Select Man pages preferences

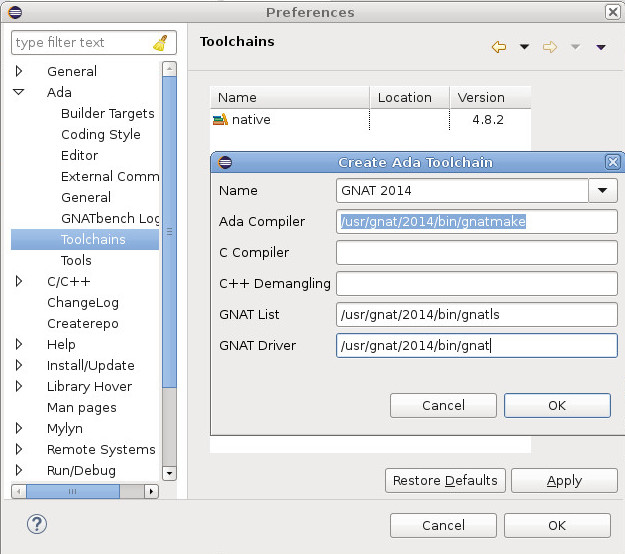coord(82,407)
